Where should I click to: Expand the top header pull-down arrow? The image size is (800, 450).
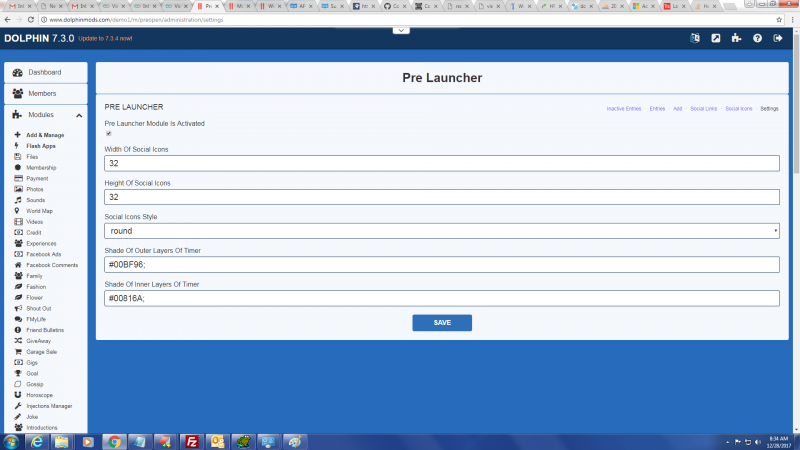pyautogui.click(x=401, y=31)
